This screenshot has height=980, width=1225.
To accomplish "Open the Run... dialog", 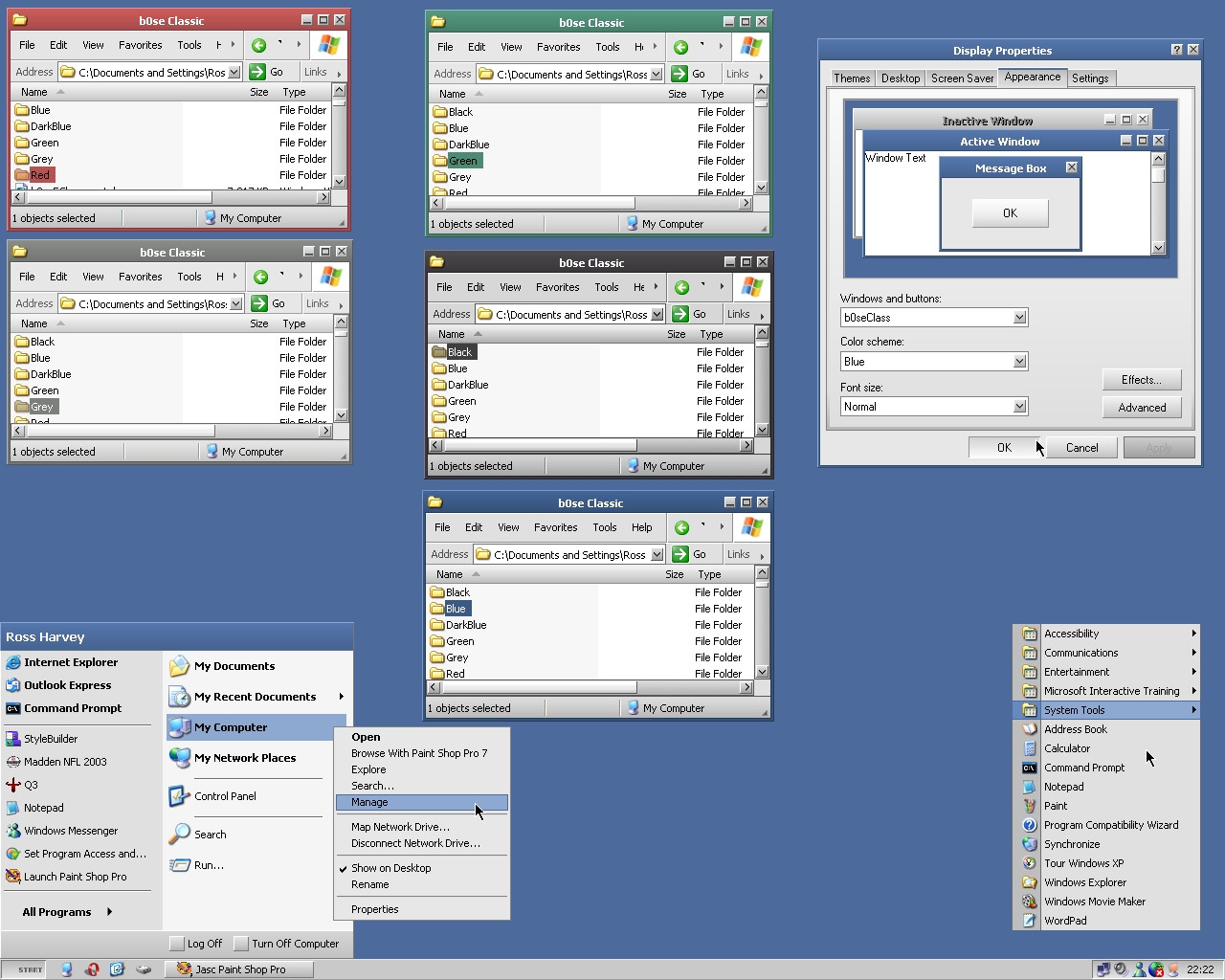I will click(196, 865).
